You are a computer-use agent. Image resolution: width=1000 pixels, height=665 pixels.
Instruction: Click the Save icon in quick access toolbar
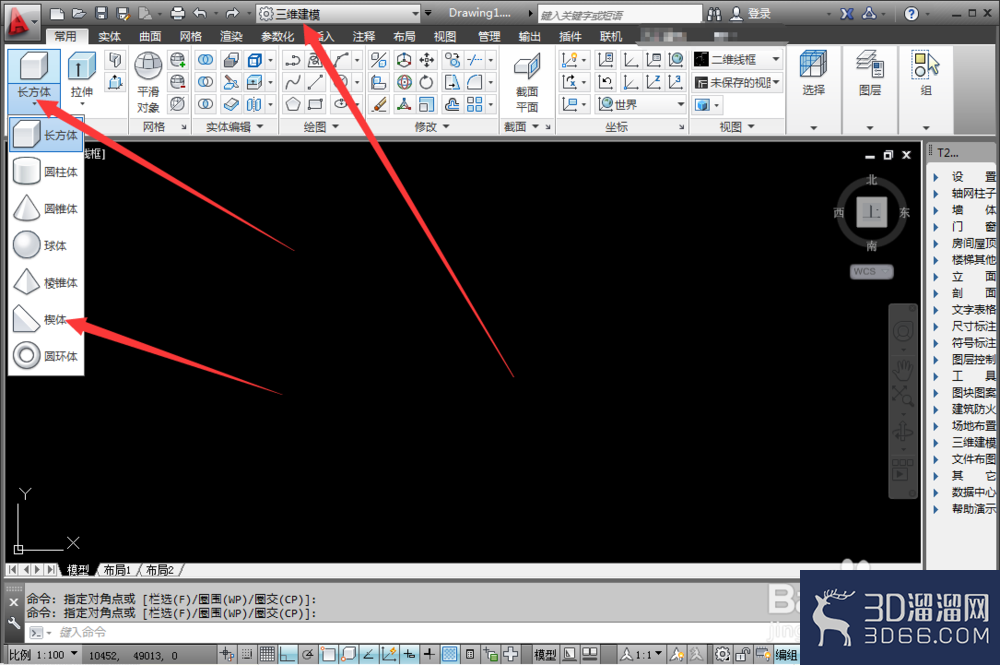coord(101,13)
